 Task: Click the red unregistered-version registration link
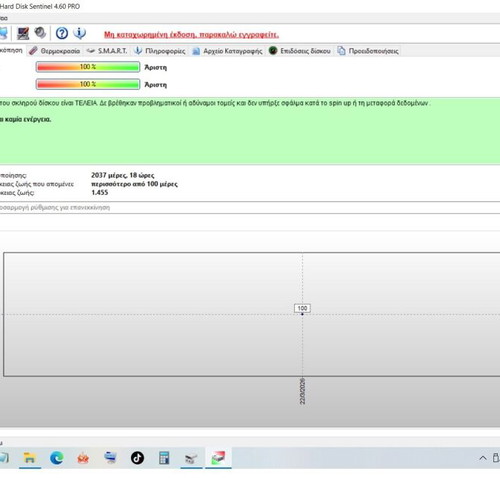pyautogui.click(x=191, y=34)
